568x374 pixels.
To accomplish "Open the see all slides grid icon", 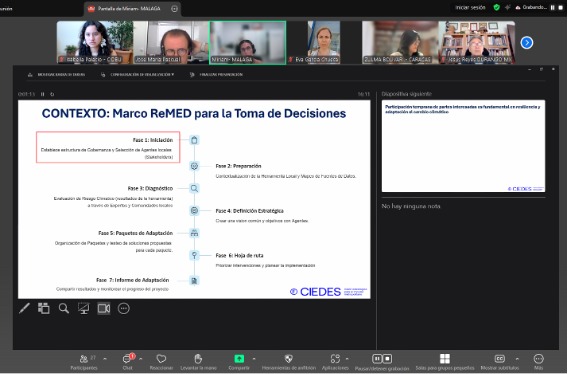I will coord(44,308).
